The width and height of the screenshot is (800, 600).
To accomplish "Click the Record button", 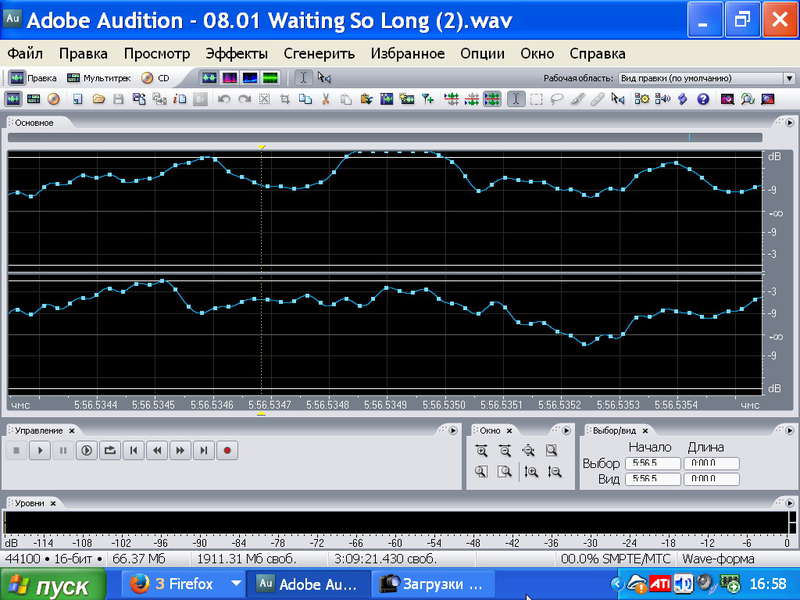I will coord(227,451).
